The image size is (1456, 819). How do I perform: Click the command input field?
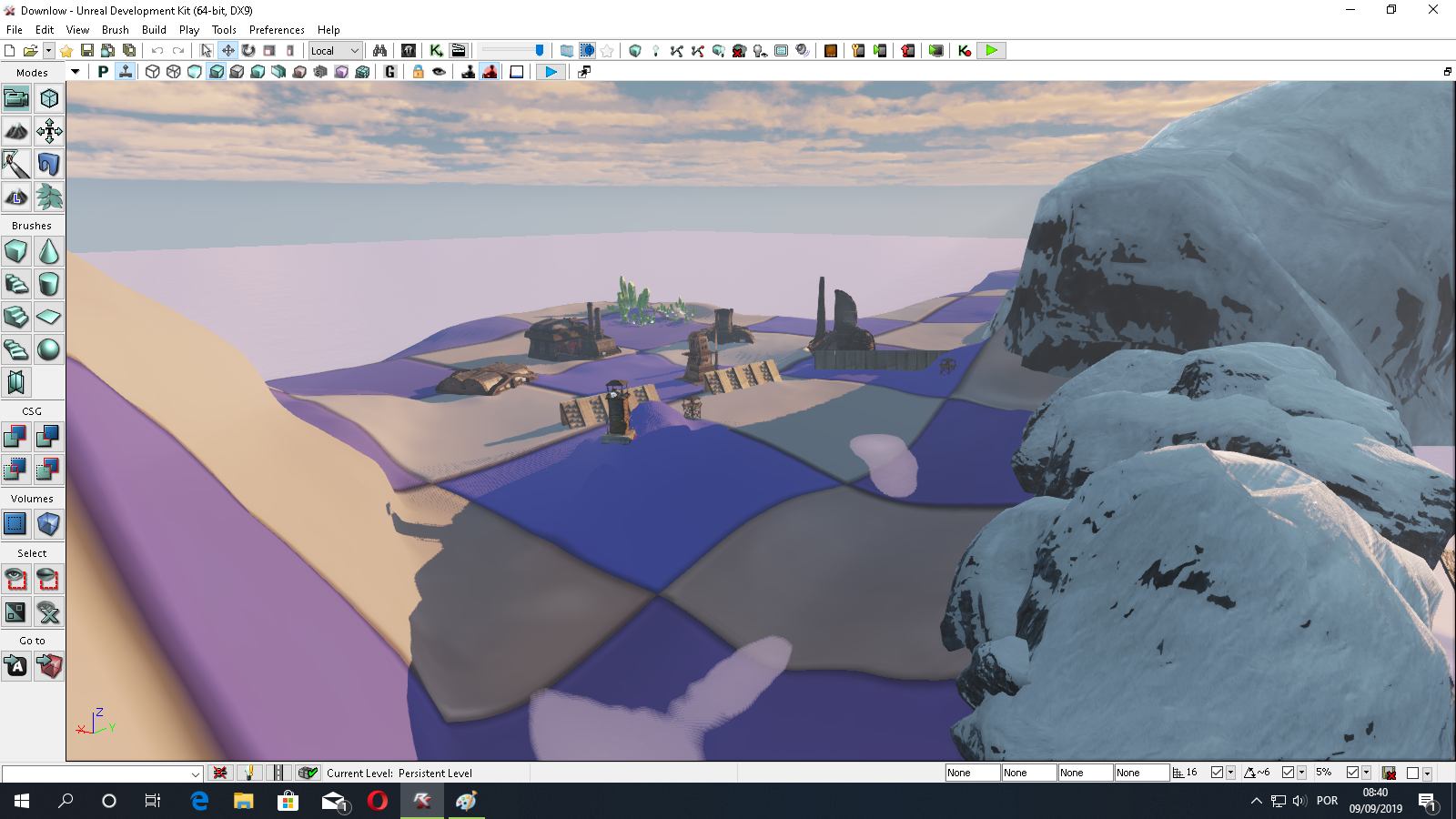(102, 773)
